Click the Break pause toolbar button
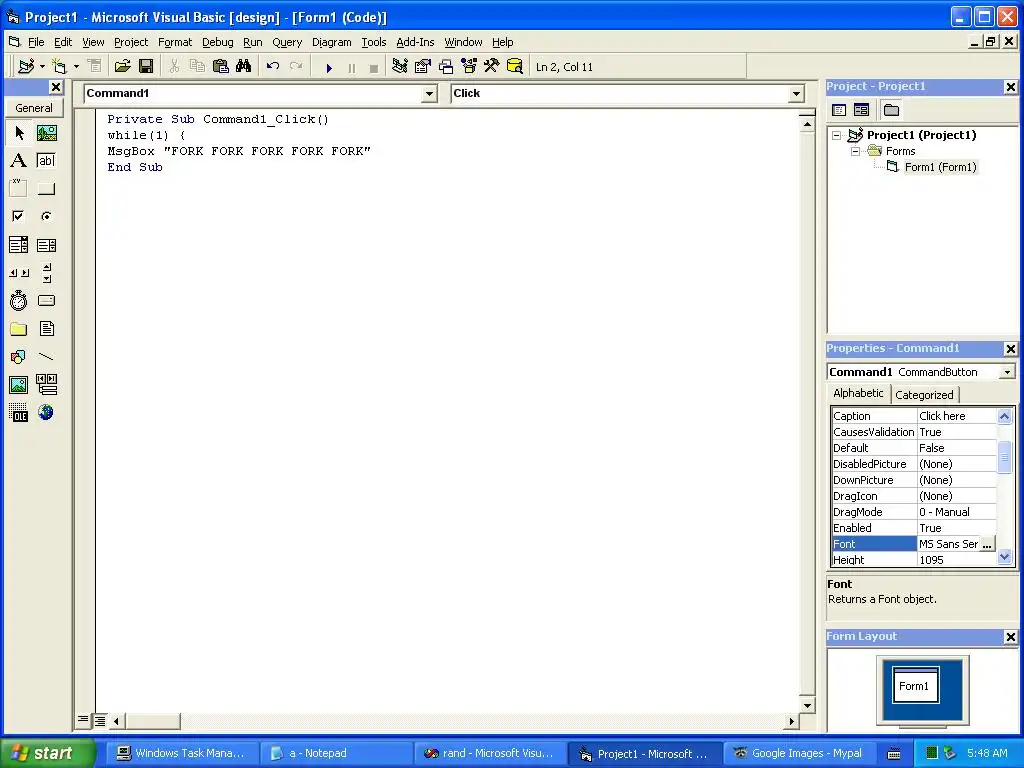 352,67
